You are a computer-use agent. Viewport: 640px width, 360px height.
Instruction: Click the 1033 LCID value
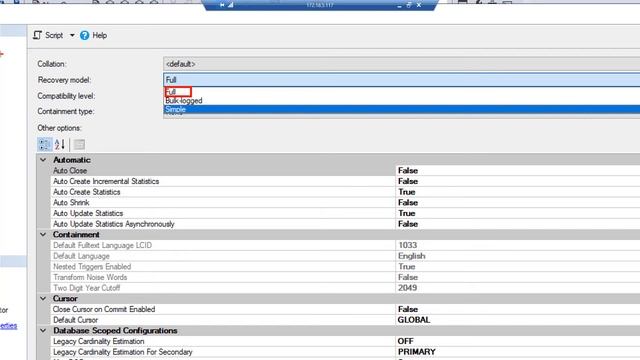[407, 245]
